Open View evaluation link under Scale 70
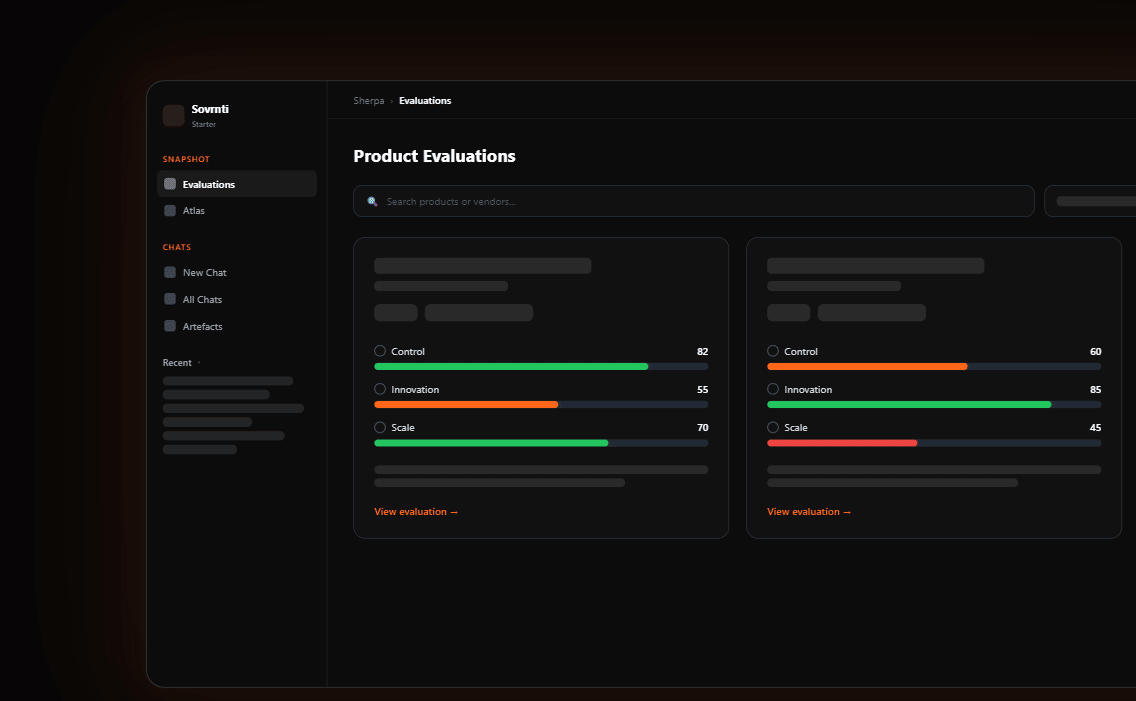This screenshot has width=1136, height=701. point(416,512)
